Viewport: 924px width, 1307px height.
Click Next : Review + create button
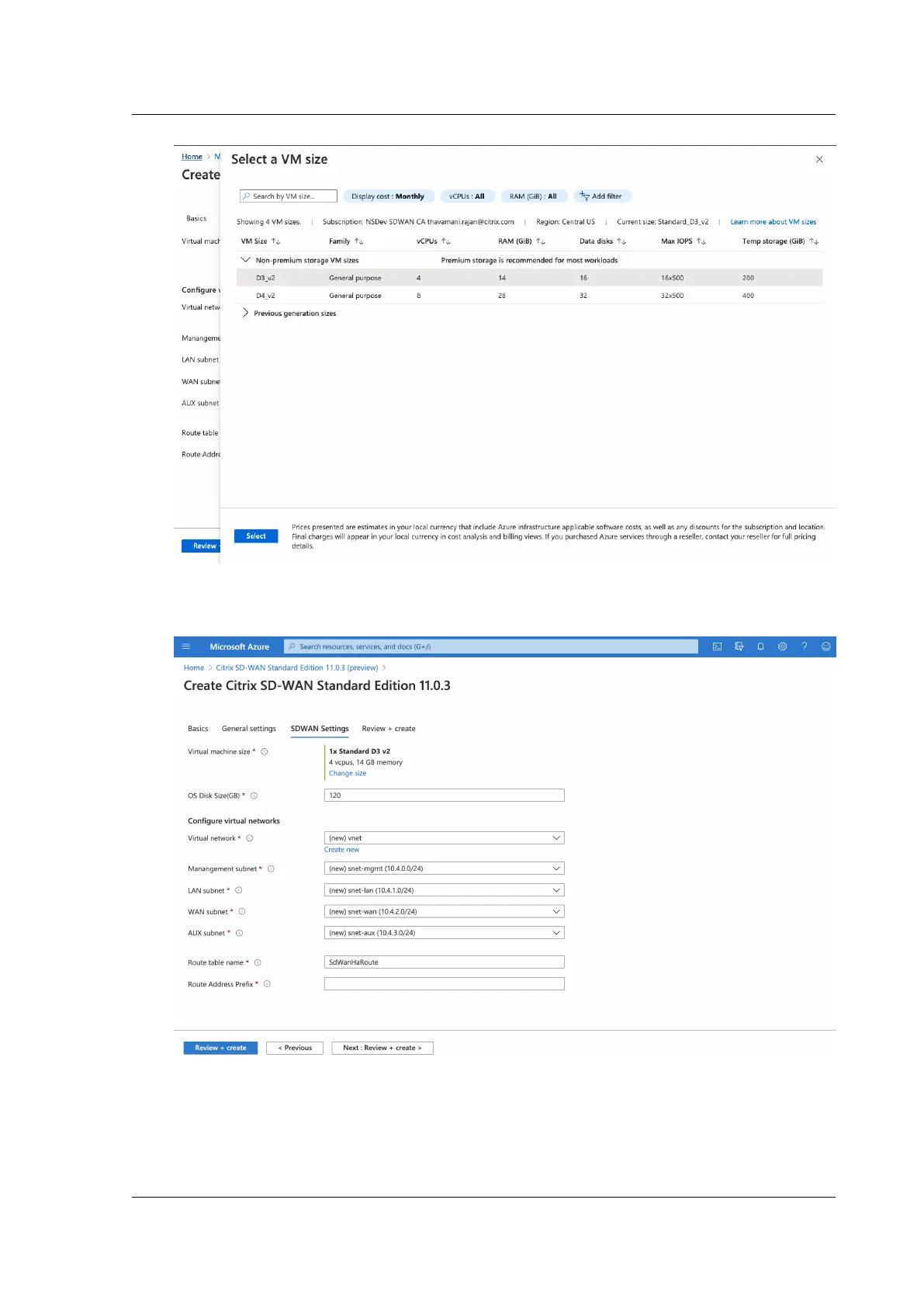382,1048
